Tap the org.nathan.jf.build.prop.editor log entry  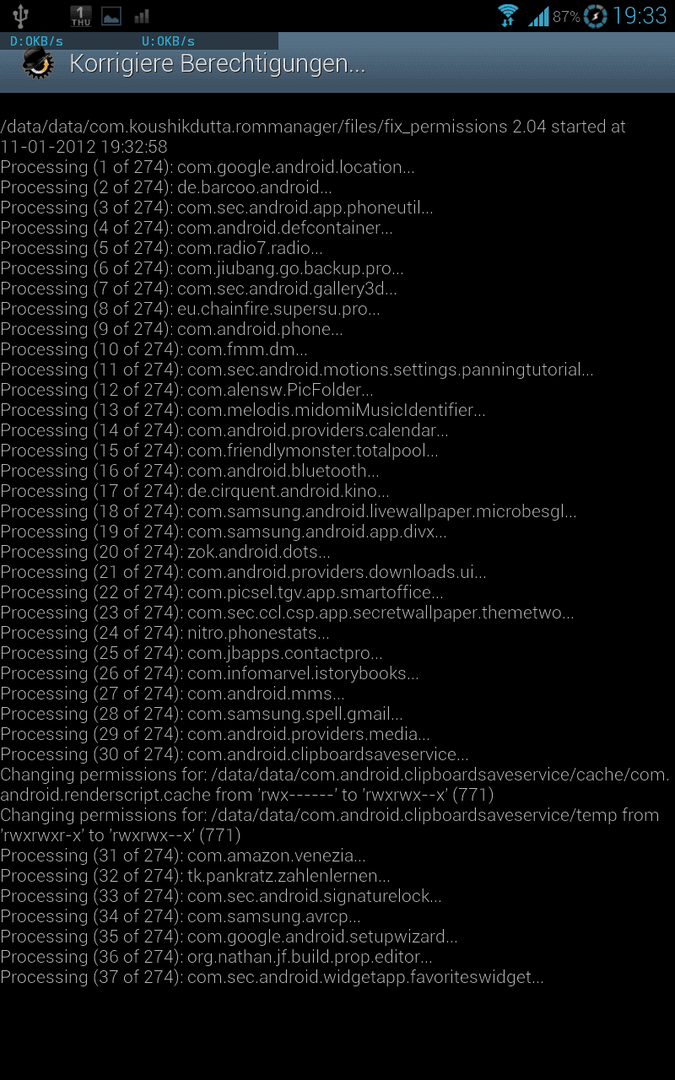tap(216, 957)
